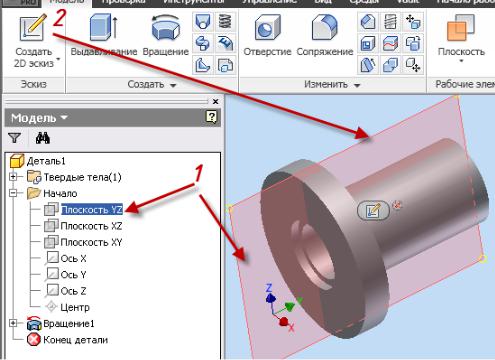Select the Плоскость work plane tool
The image size is (495, 360).
461,35
